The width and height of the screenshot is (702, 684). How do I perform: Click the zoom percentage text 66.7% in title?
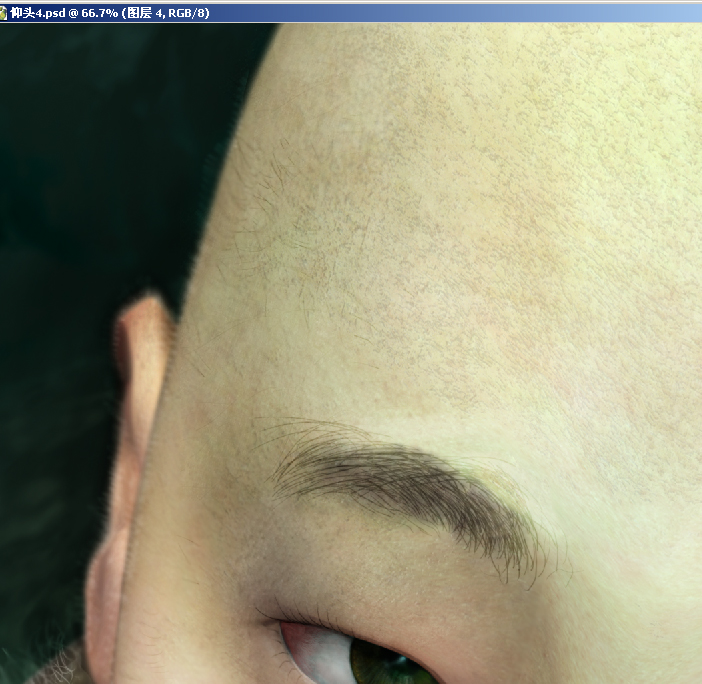[x=102, y=11]
